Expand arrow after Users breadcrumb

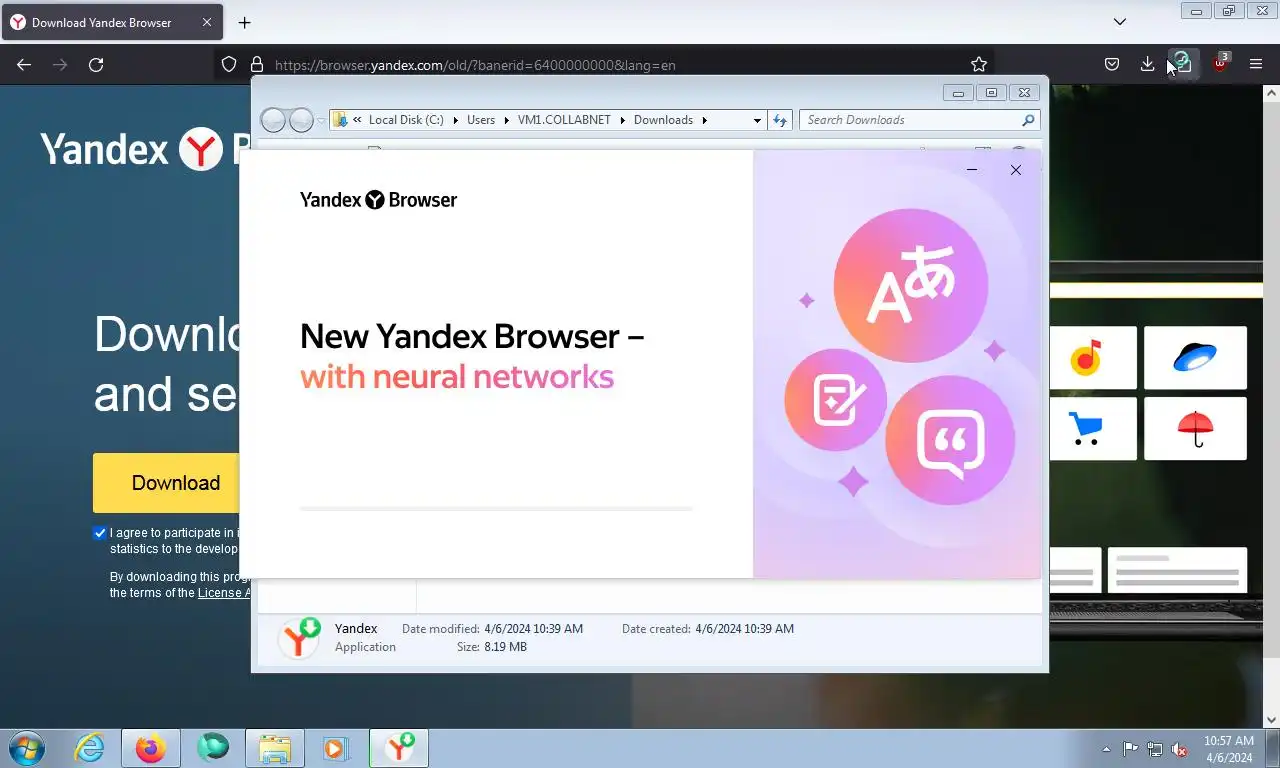(506, 120)
